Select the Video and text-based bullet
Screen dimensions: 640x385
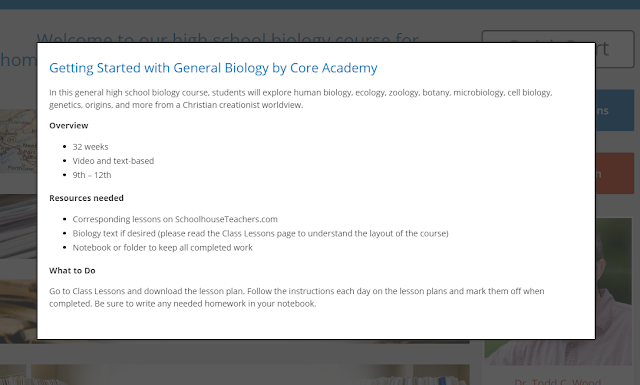113,161
